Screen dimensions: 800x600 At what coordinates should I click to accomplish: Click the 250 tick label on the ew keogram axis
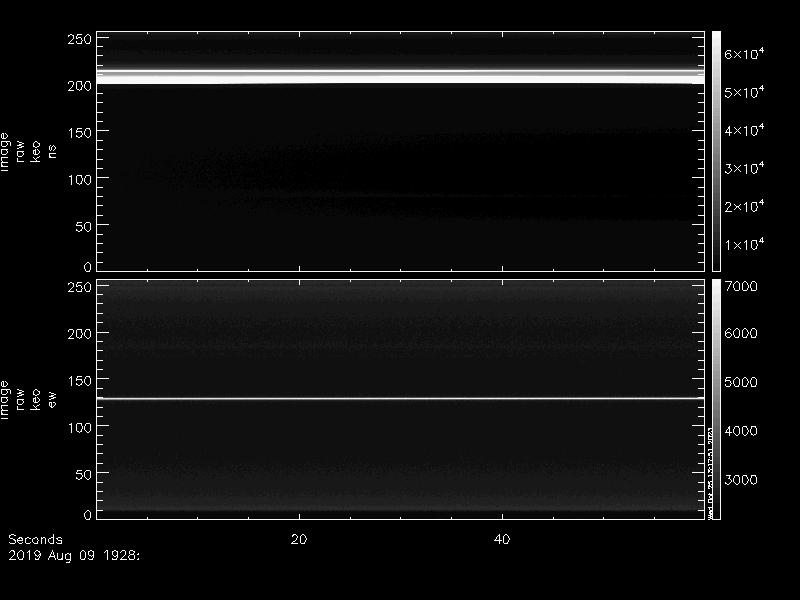click(79, 287)
